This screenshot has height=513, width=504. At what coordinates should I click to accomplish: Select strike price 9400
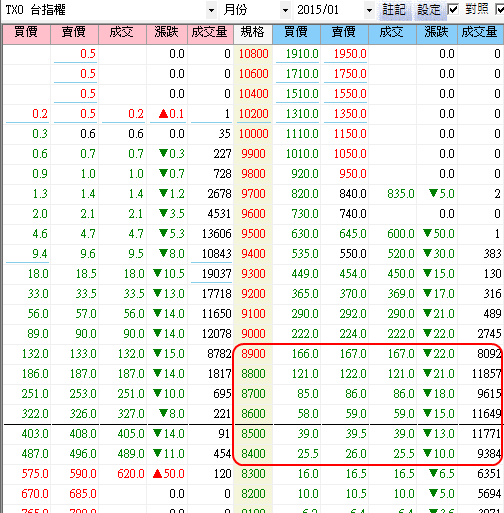click(253, 254)
